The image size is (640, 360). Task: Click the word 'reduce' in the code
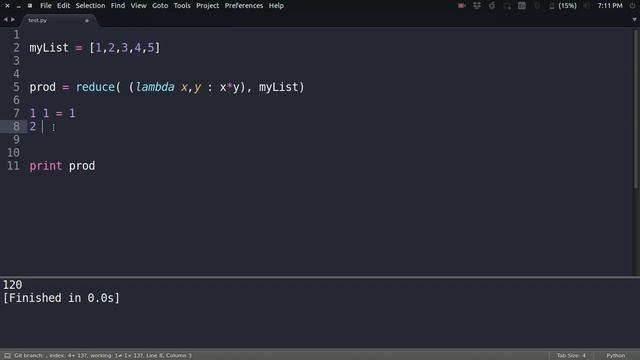[95, 87]
